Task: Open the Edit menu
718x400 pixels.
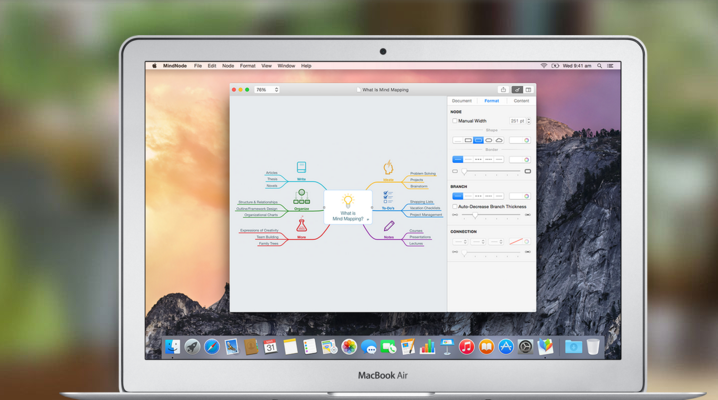Action: click(212, 66)
